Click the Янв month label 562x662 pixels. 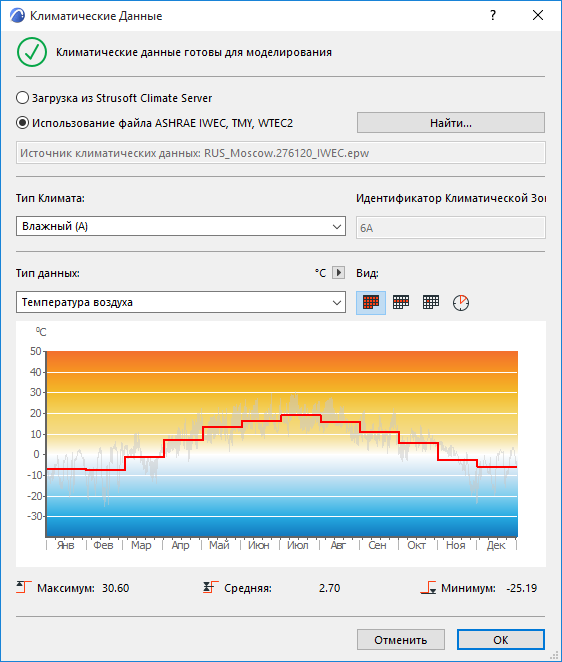point(65,545)
